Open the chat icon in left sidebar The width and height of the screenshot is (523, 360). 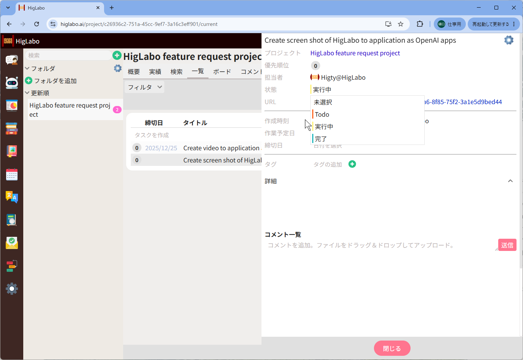tap(11, 60)
